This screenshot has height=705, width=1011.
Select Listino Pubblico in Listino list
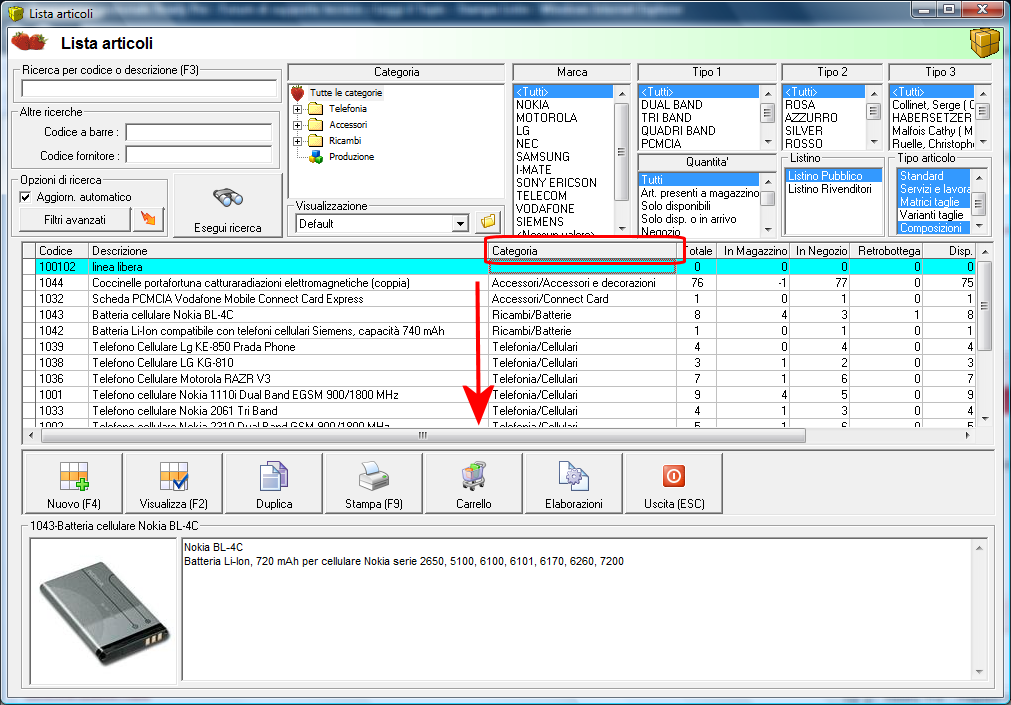point(833,176)
